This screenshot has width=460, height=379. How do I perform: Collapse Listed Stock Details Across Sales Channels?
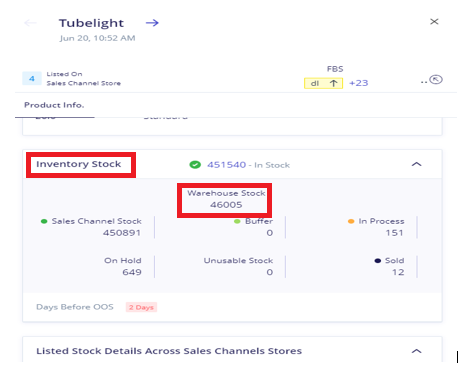(x=417, y=351)
